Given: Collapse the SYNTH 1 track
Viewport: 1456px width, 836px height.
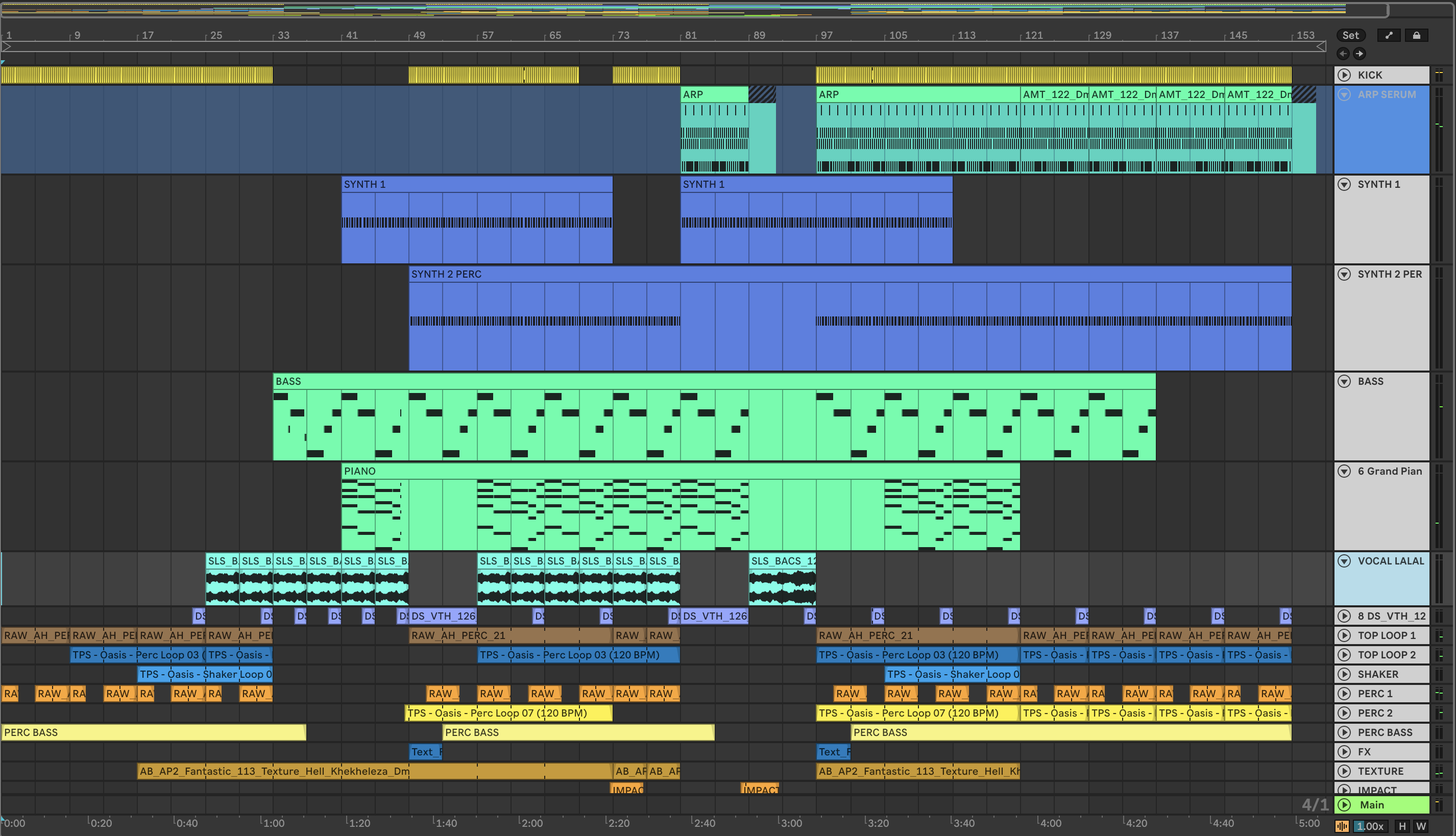Looking at the screenshot, I should click(1345, 184).
